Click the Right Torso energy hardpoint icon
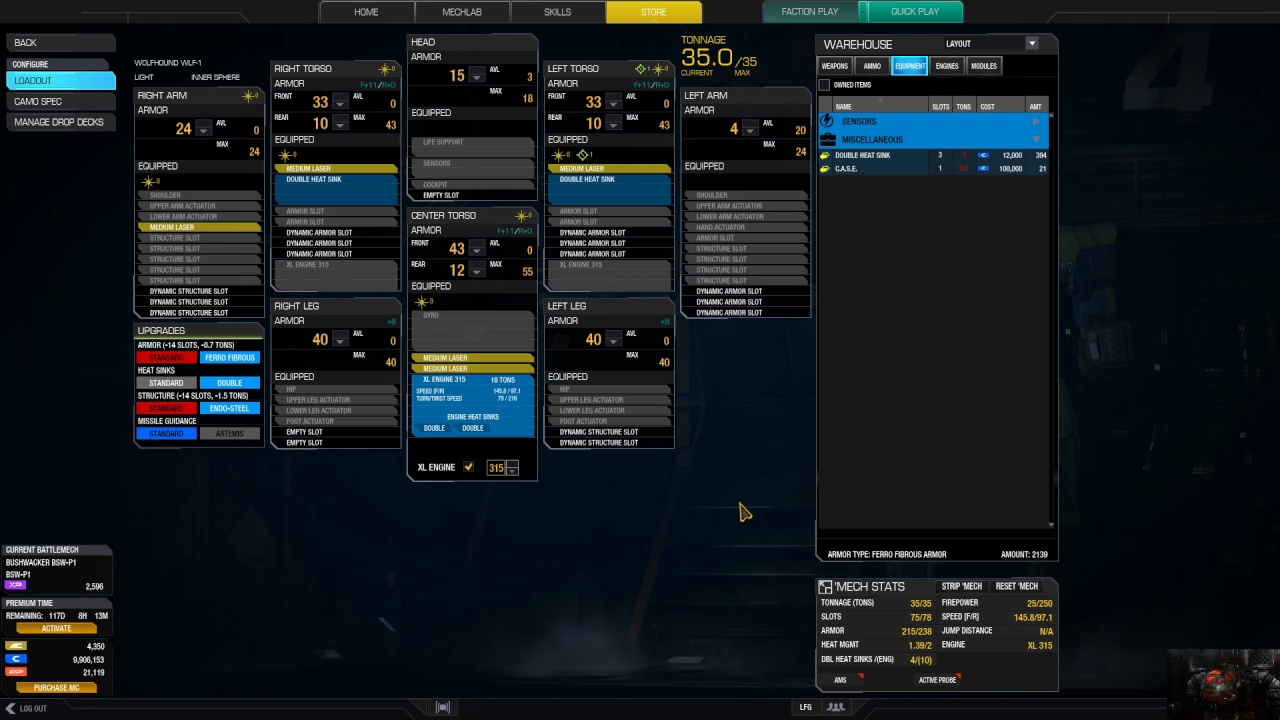1280x720 pixels. click(387, 69)
